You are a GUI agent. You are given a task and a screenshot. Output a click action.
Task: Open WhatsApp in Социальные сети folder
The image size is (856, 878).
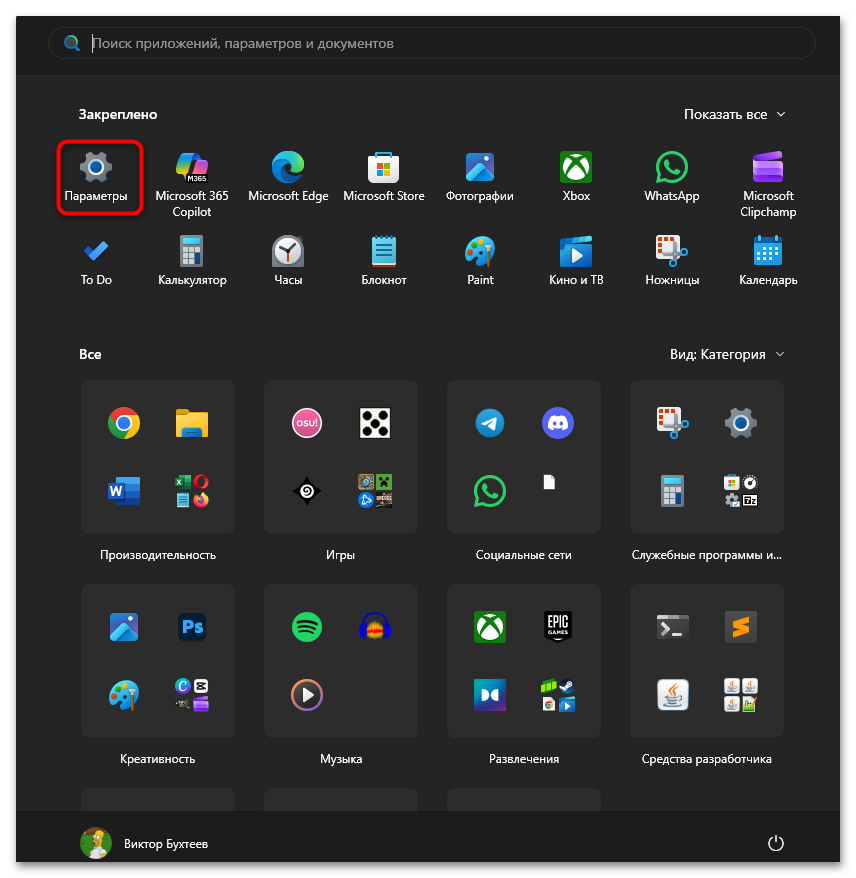(490, 491)
